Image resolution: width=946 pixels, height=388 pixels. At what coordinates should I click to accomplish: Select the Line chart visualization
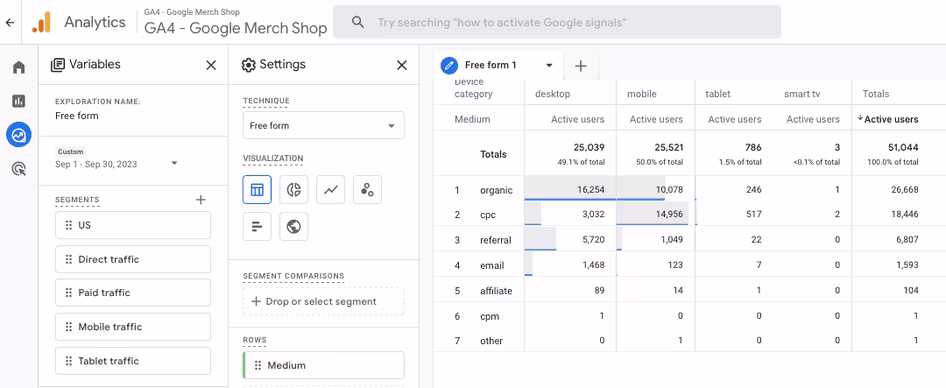pos(331,190)
